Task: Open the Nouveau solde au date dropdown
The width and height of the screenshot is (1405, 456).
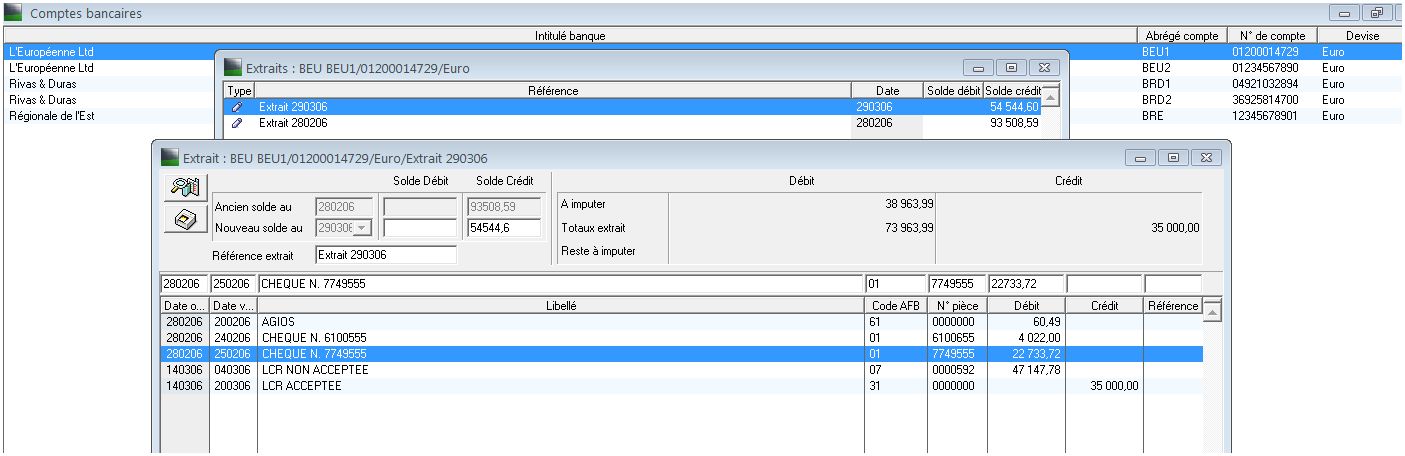Action: click(363, 228)
